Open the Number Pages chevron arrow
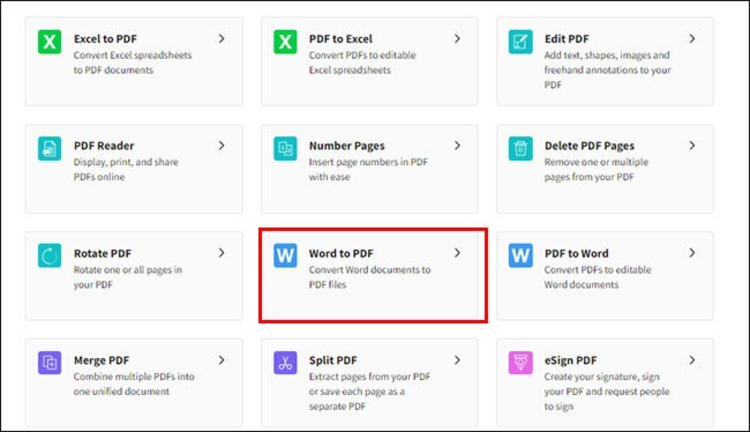Viewport: 750px width, 432px height. (457, 145)
